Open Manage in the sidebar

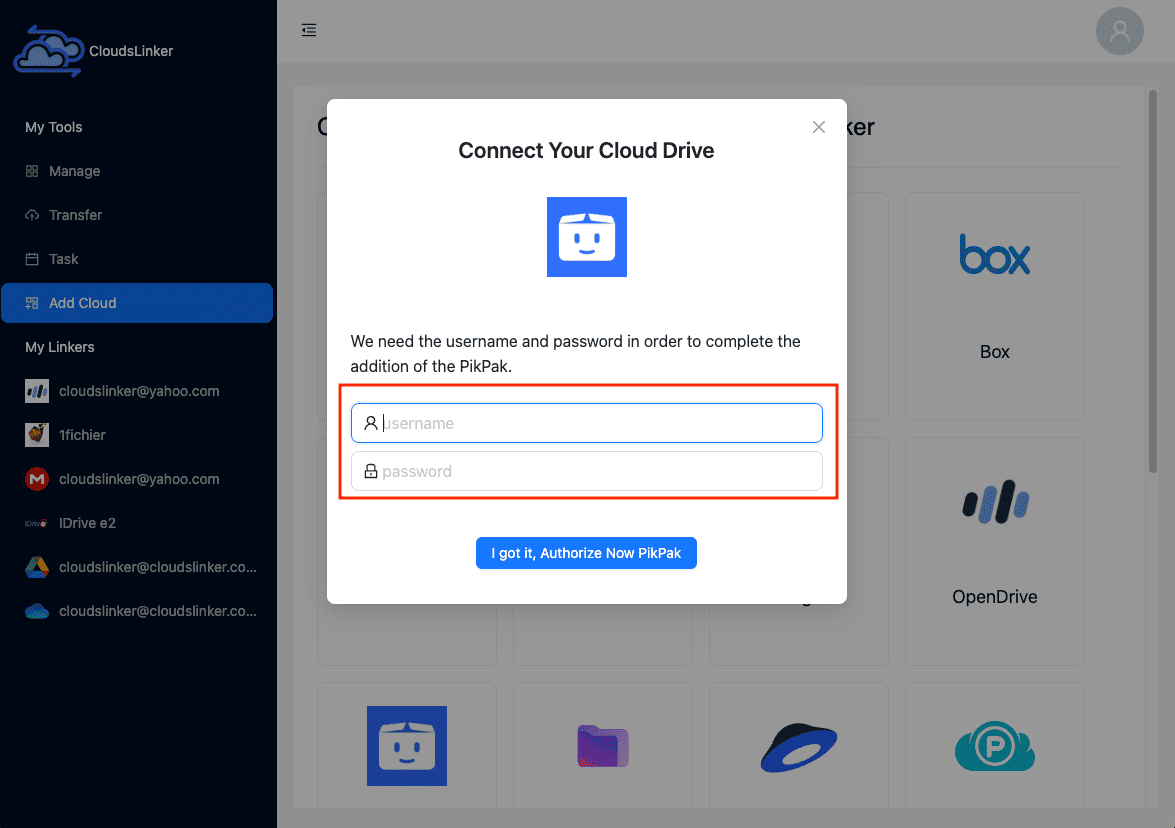(x=136, y=171)
